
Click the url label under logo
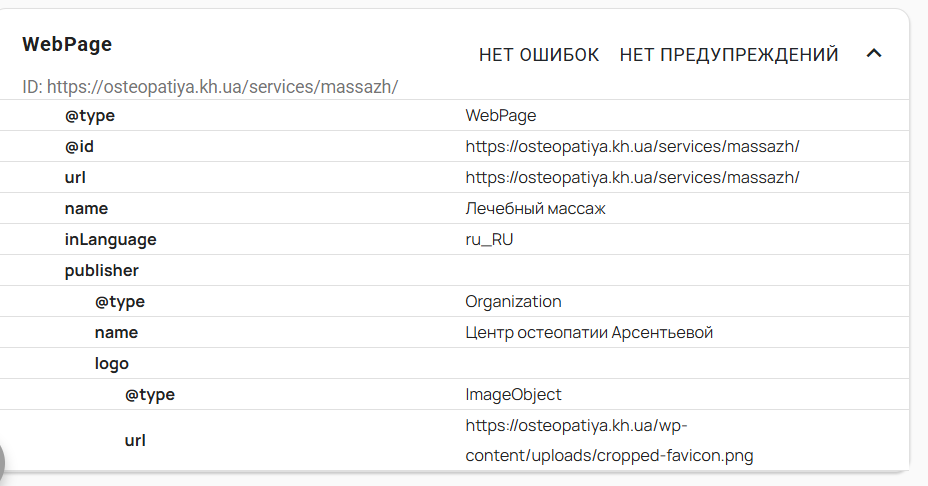coord(135,440)
